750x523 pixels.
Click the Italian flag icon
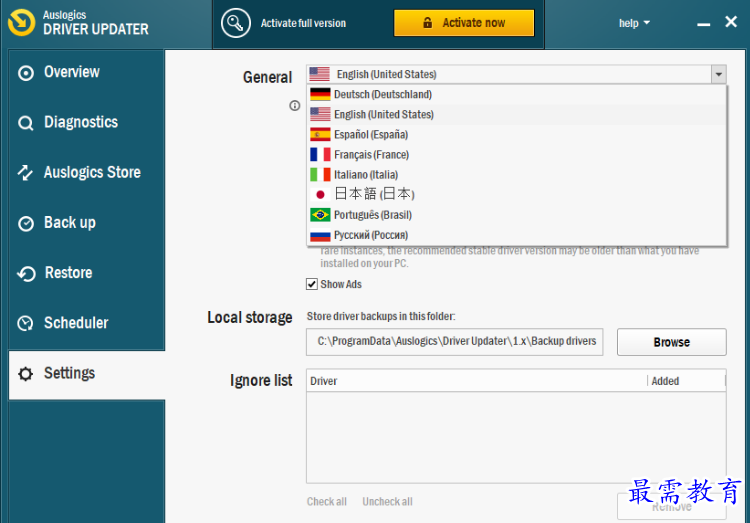pyautogui.click(x=320, y=175)
